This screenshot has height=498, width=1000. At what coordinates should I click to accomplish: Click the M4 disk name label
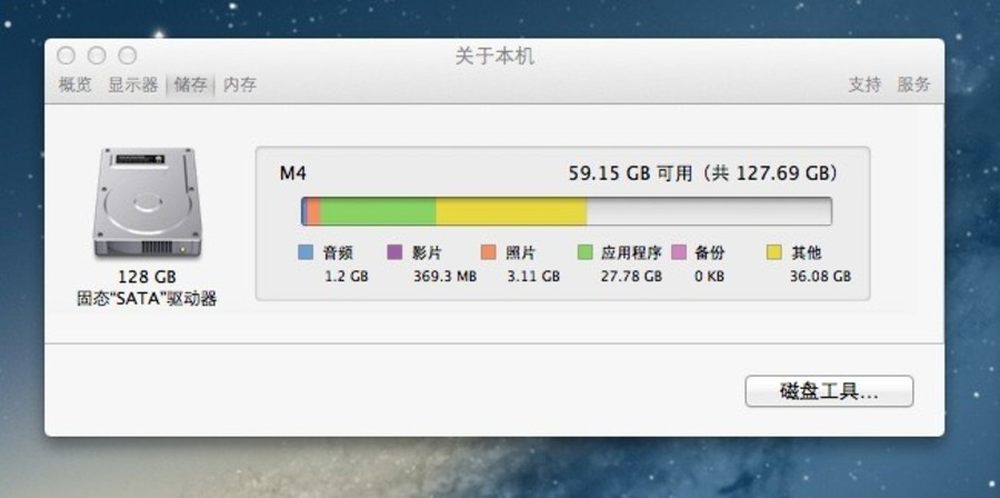pos(293,173)
